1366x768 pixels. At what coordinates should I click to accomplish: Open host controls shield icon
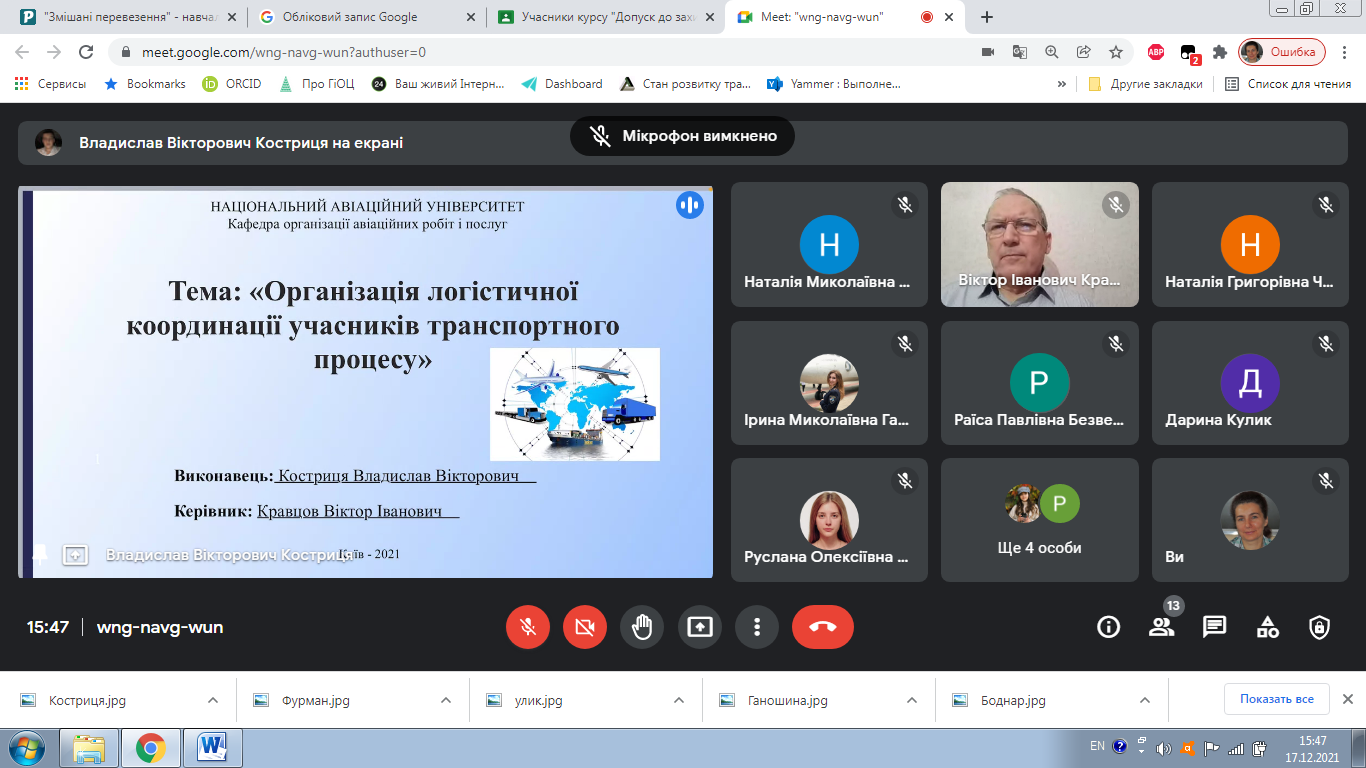point(1319,627)
